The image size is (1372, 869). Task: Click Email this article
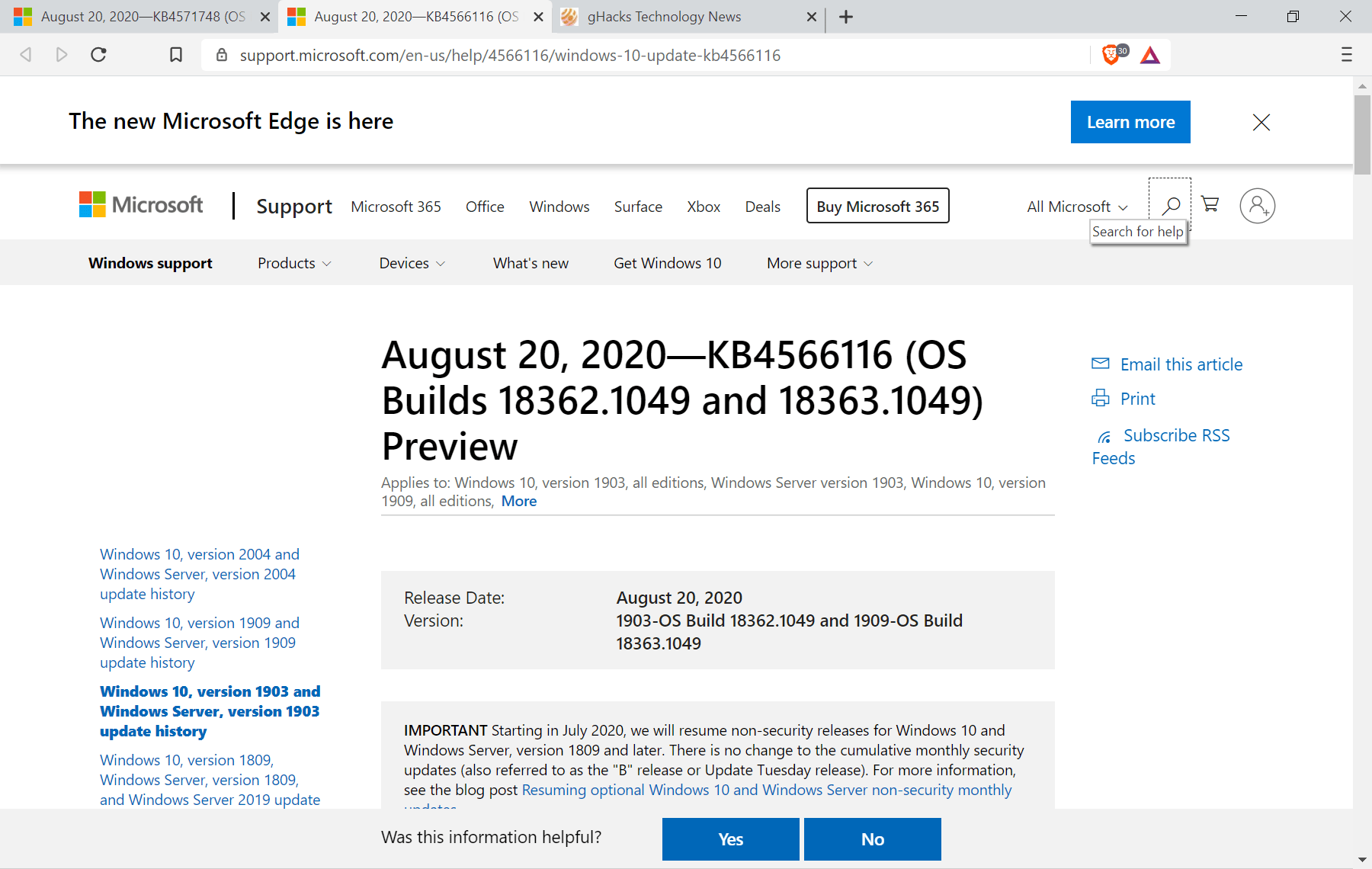[x=1181, y=364]
